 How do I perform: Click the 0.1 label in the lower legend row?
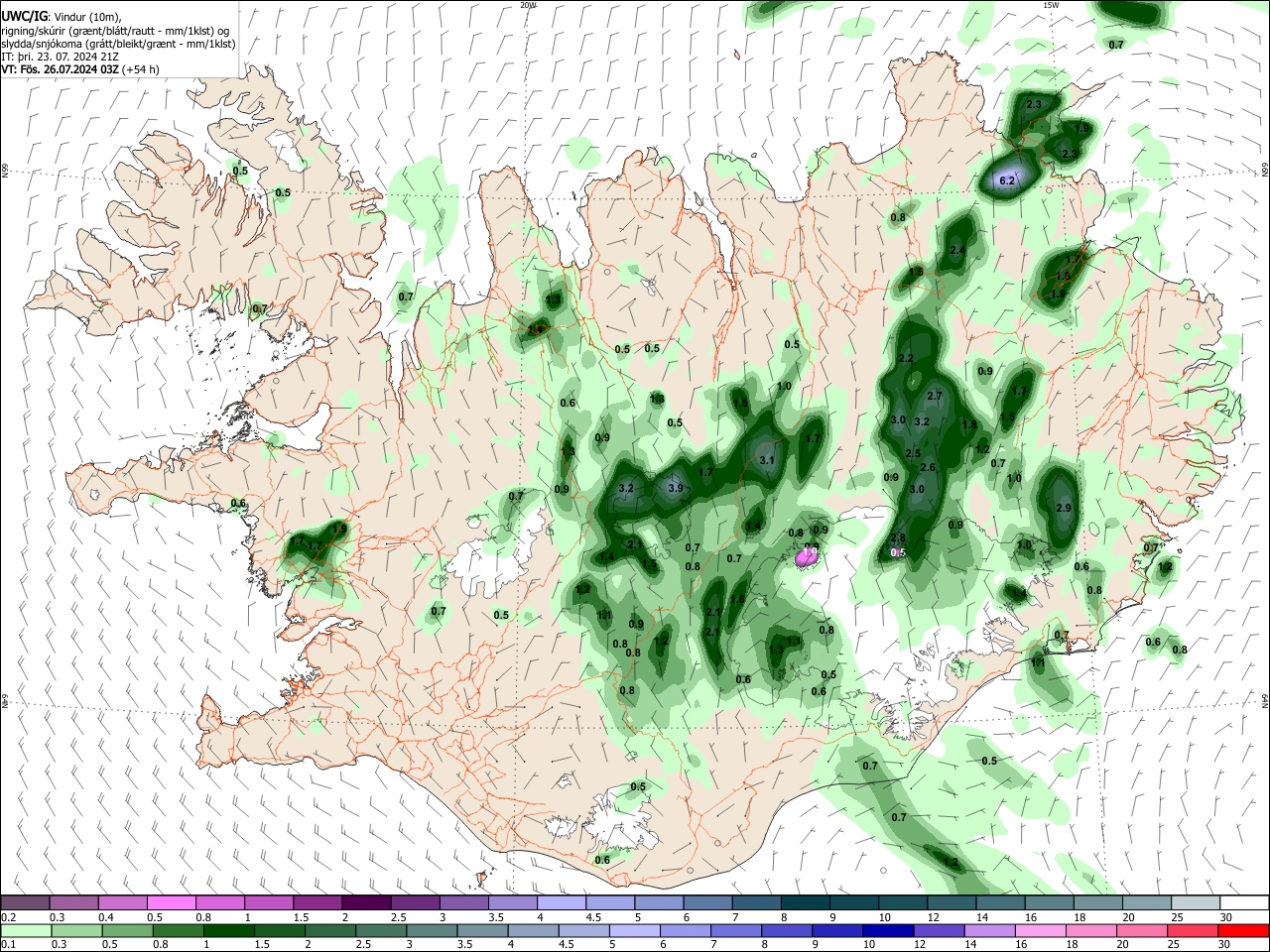(x=8, y=944)
